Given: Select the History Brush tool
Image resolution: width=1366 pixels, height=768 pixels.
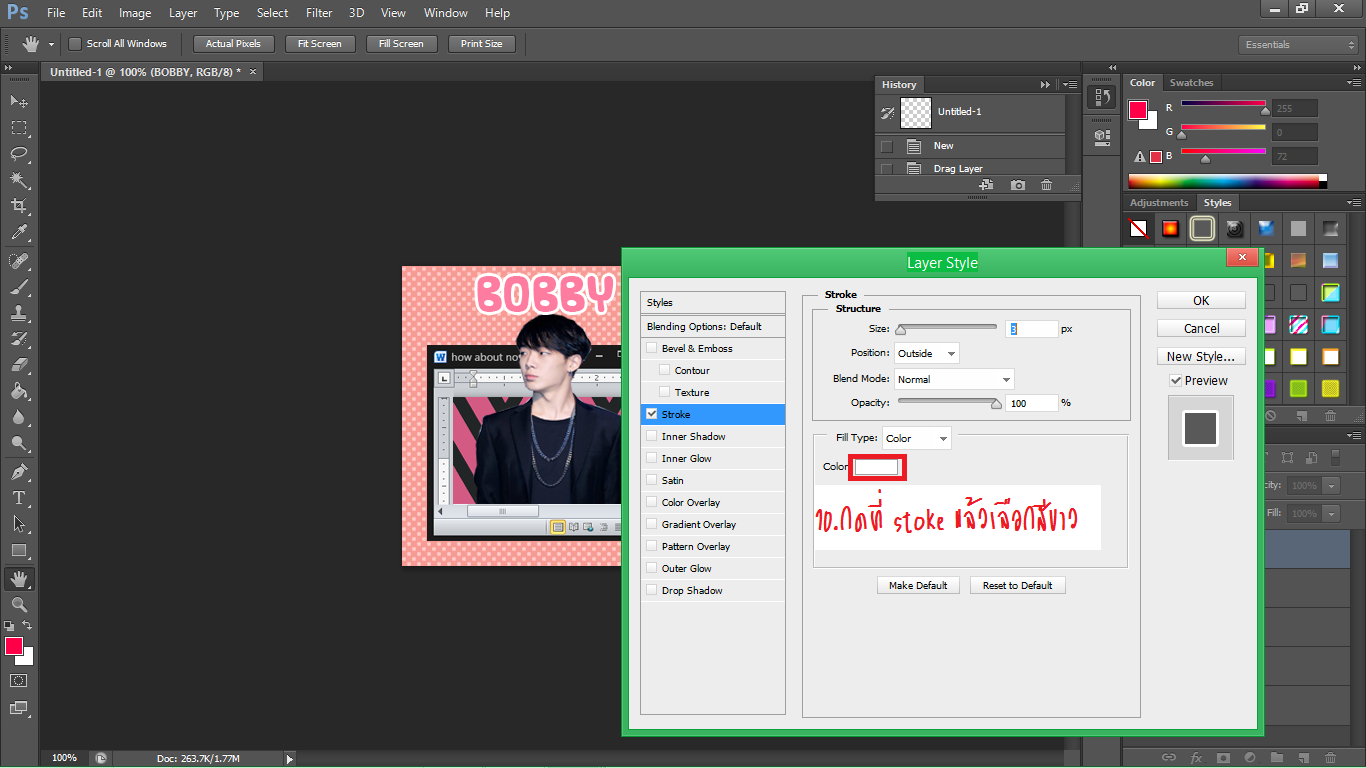Looking at the screenshot, I should coord(19,339).
